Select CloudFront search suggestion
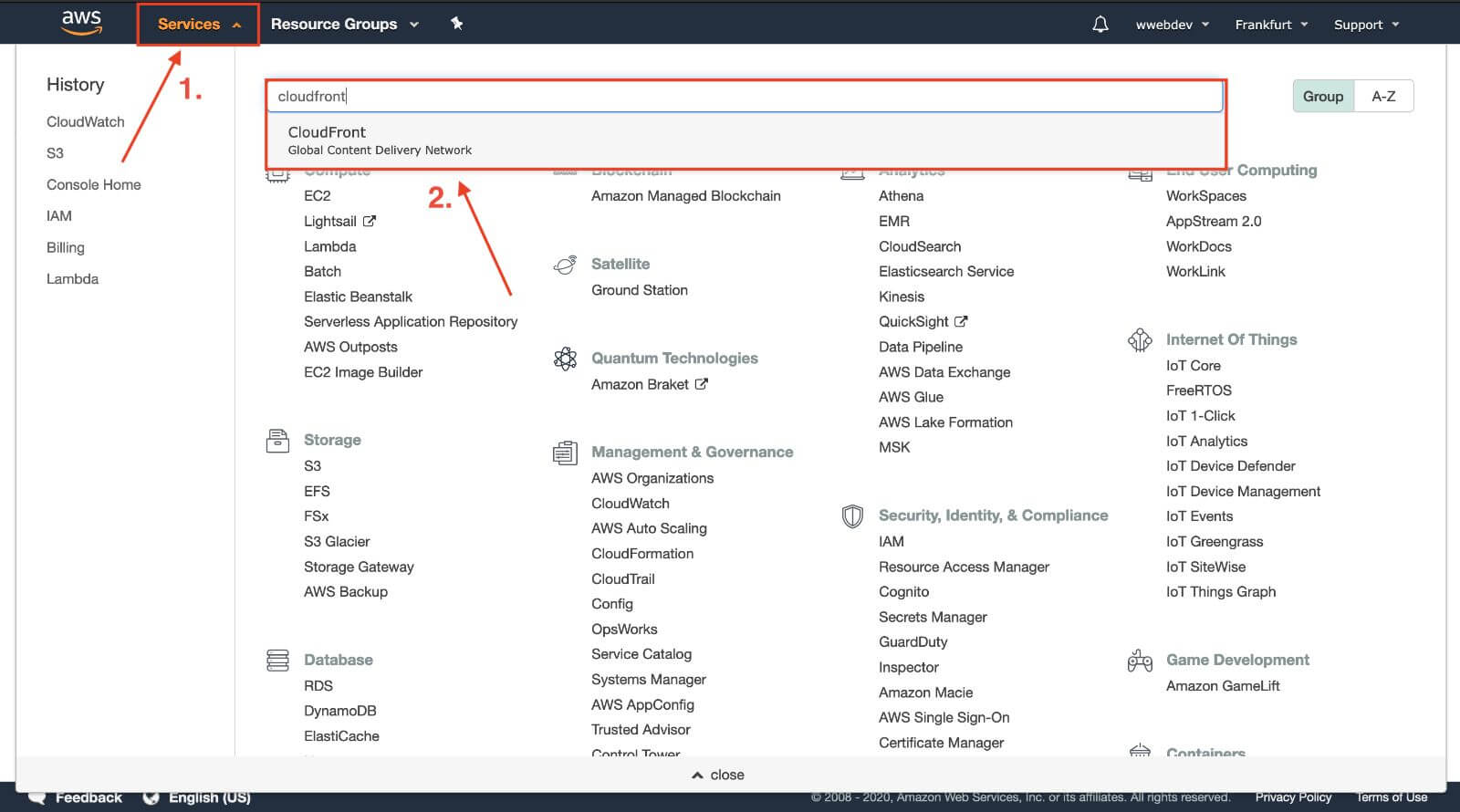This screenshot has width=1460, height=812. (x=744, y=140)
